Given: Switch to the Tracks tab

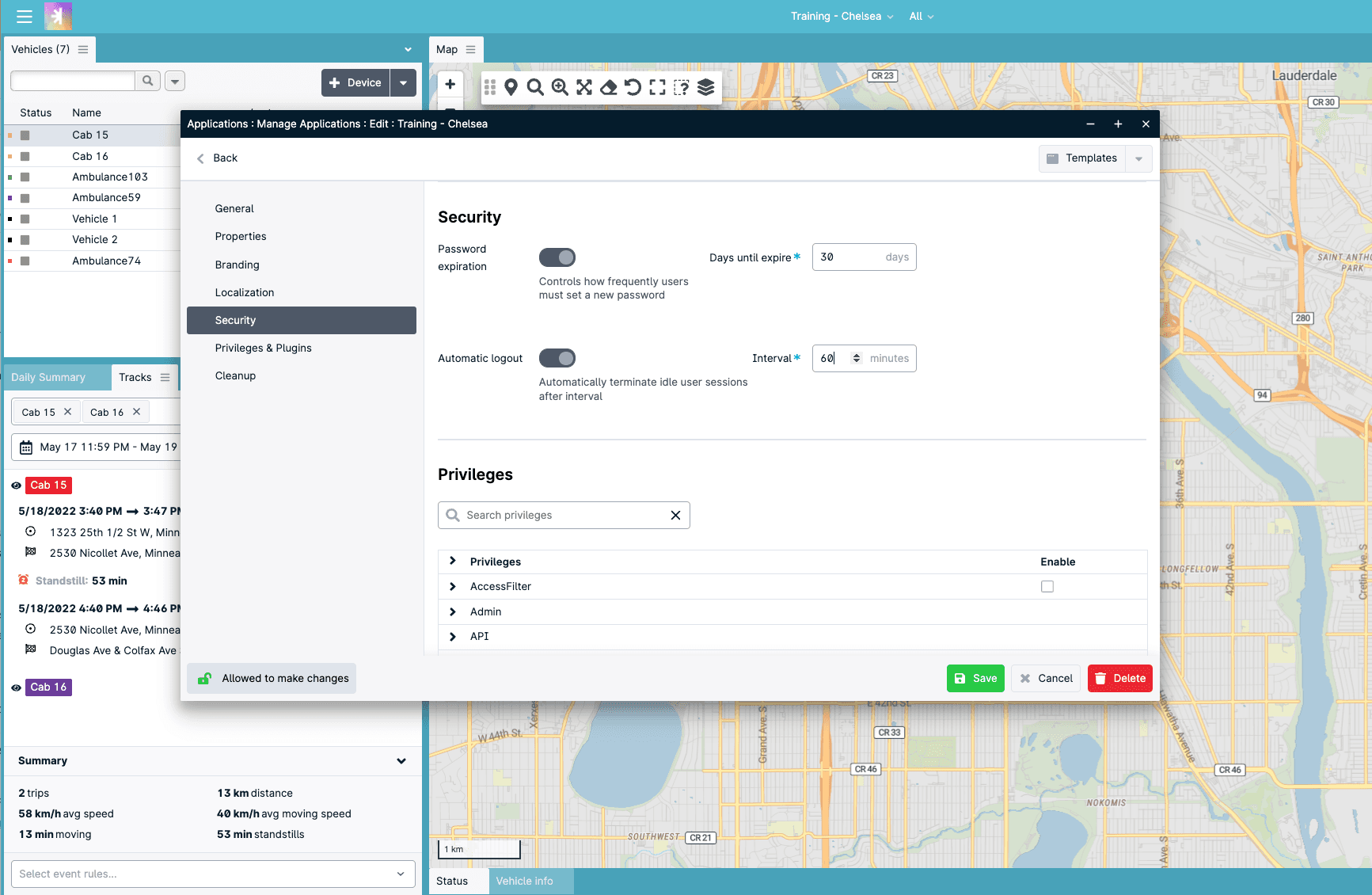Looking at the screenshot, I should pyautogui.click(x=135, y=376).
